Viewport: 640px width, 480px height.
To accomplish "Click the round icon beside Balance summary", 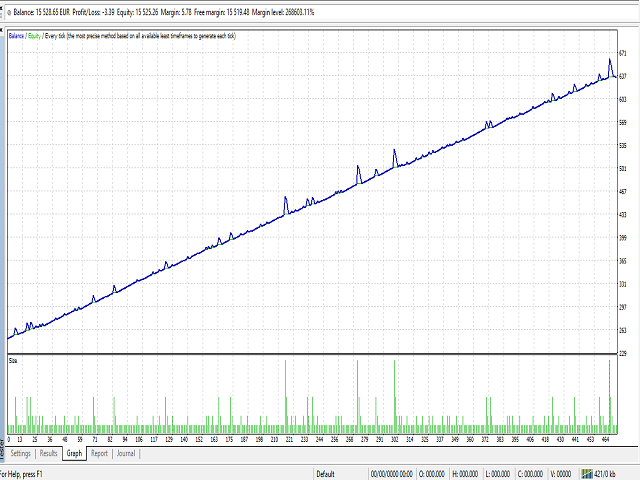I will click(9, 13).
